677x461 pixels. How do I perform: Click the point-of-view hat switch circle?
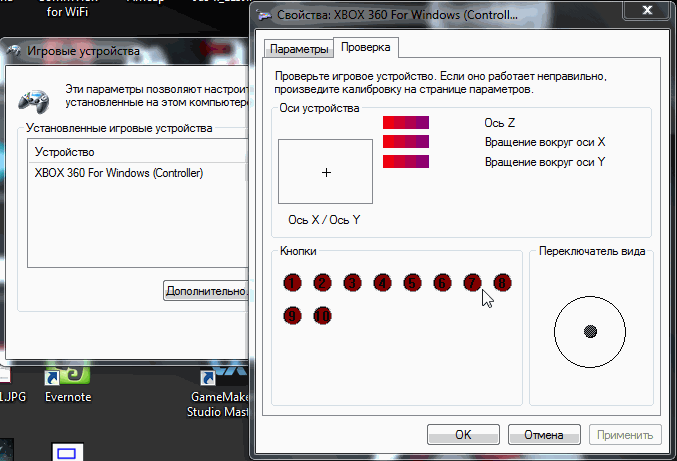coord(590,332)
